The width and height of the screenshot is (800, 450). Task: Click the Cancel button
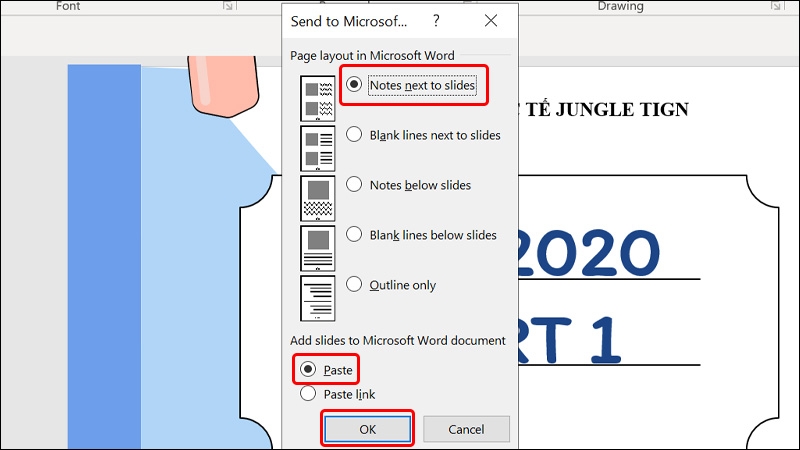(466, 429)
